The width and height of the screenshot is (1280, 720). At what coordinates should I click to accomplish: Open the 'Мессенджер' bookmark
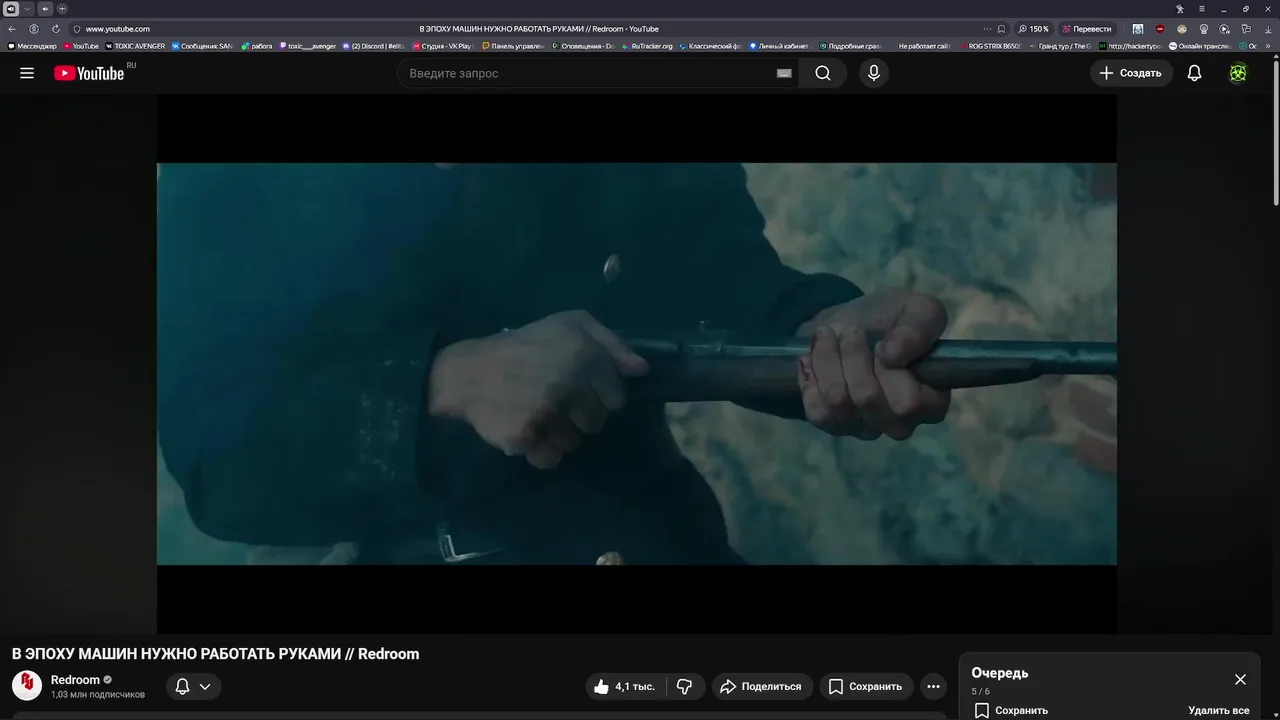click(32, 46)
